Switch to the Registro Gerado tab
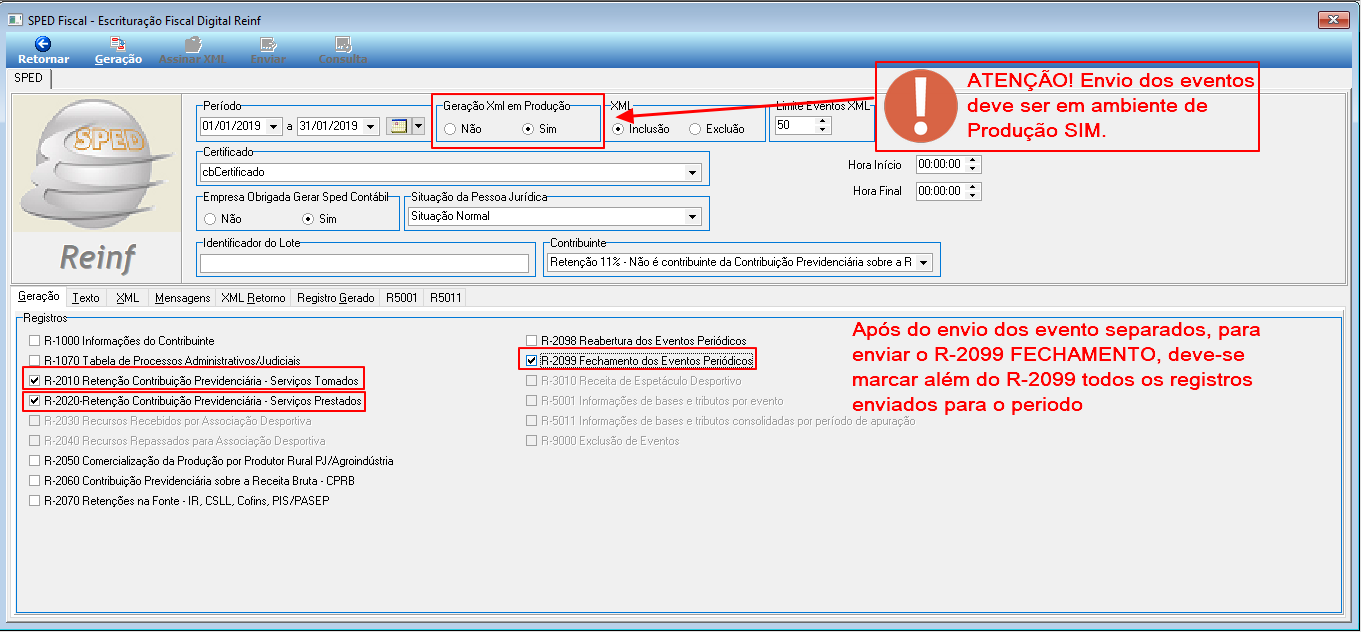Image resolution: width=1361 pixels, height=632 pixels. coord(336,298)
